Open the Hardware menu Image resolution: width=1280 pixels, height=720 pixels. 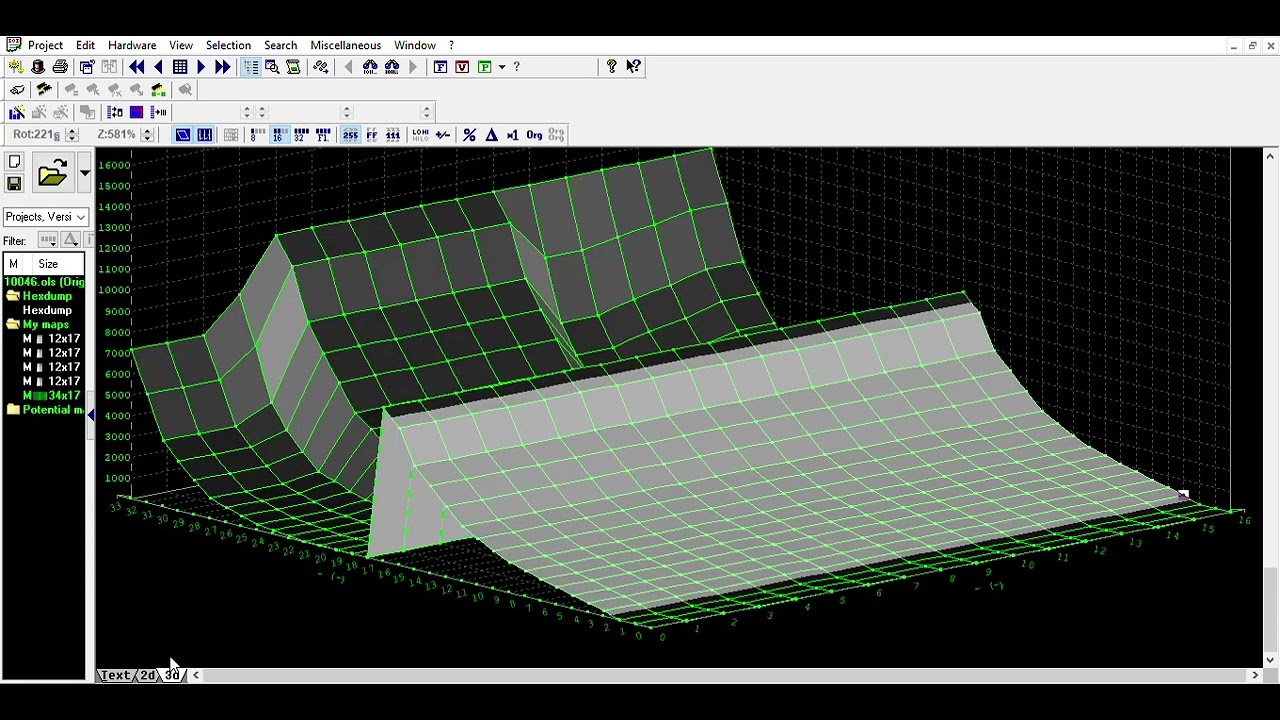[132, 45]
